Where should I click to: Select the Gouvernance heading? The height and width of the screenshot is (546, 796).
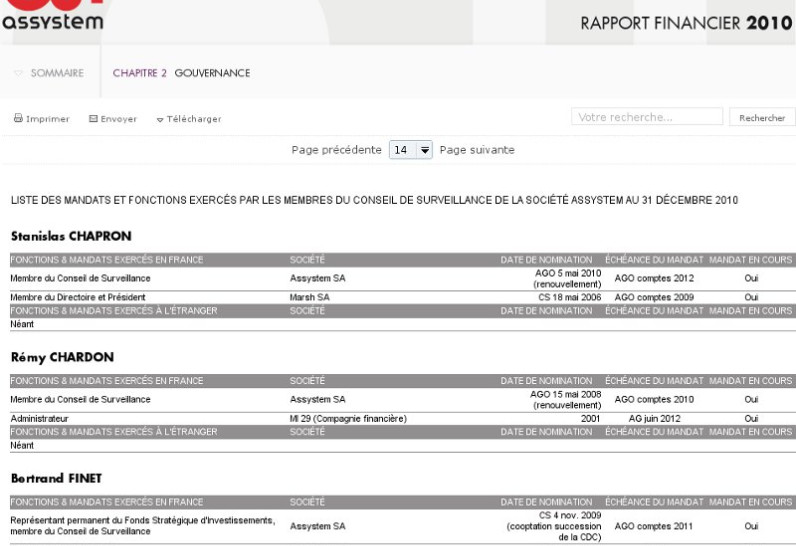pyautogui.click(x=212, y=73)
